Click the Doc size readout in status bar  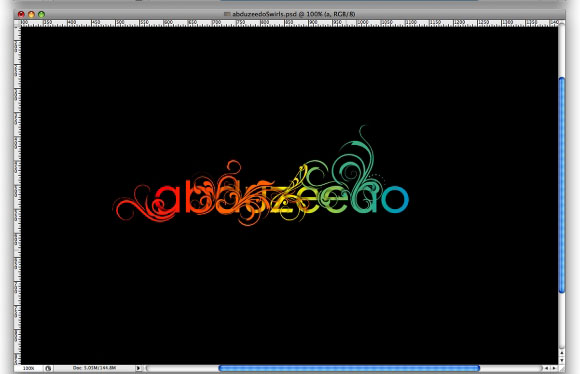[x=94, y=368]
